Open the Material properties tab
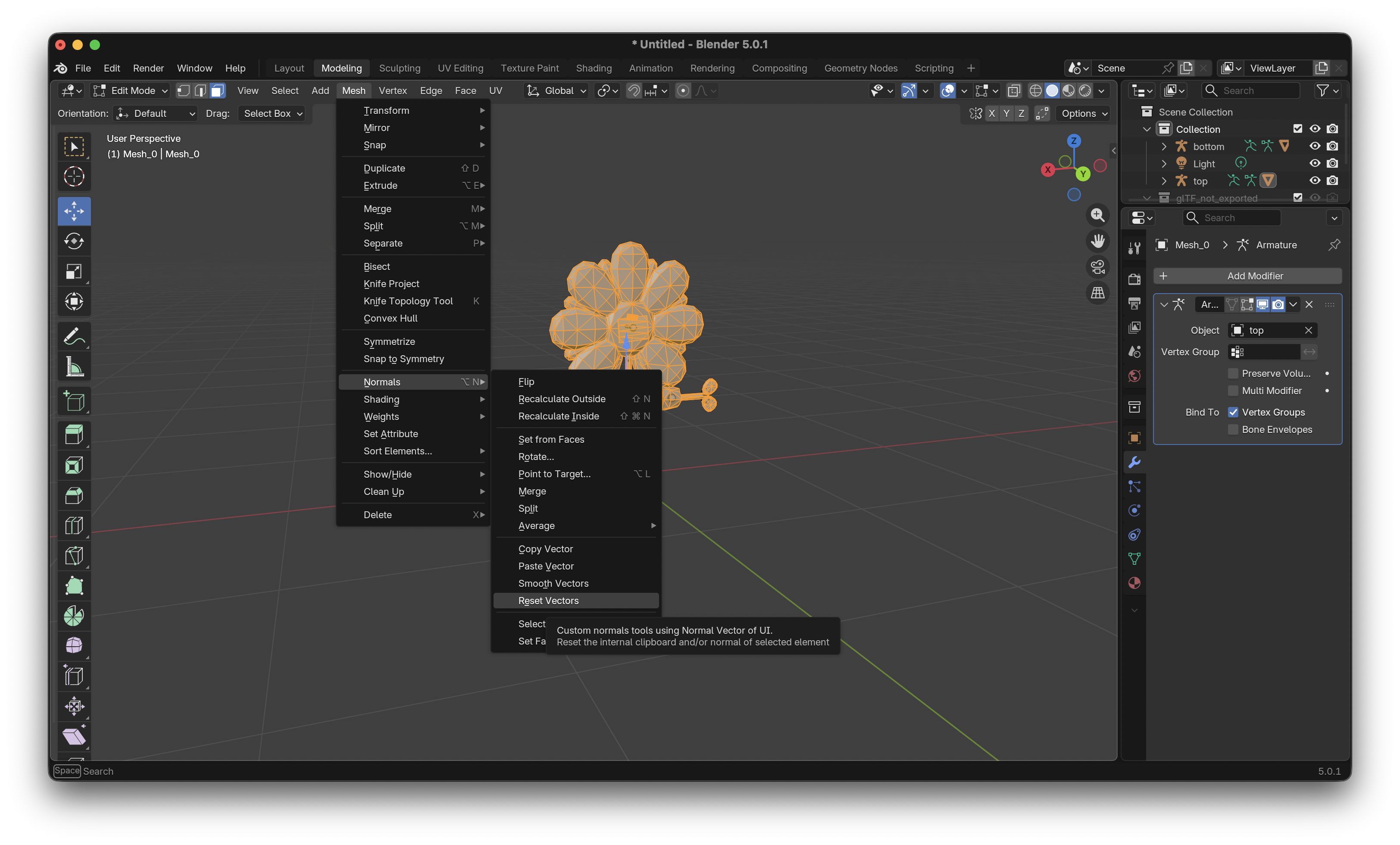1400x845 pixels. click(x=1134, y=583)
